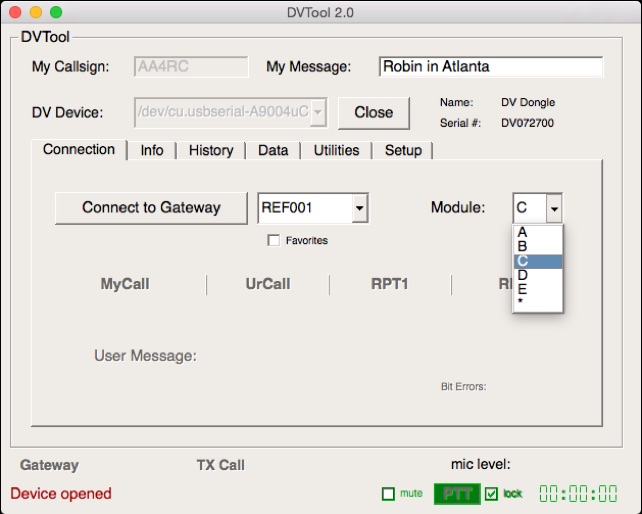Click the yellow minimize window button

coord(36,13)
